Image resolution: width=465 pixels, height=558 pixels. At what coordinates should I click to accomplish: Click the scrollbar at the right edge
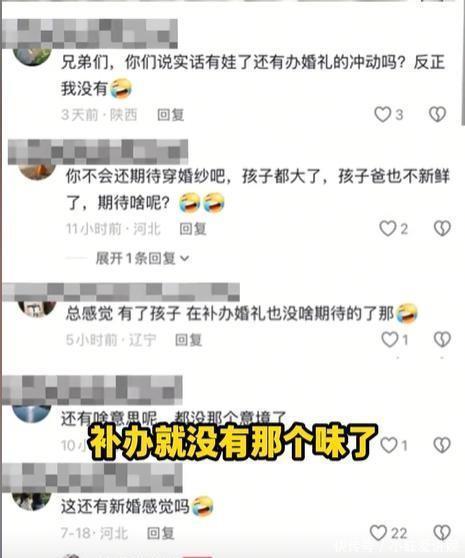pos(463,64)
